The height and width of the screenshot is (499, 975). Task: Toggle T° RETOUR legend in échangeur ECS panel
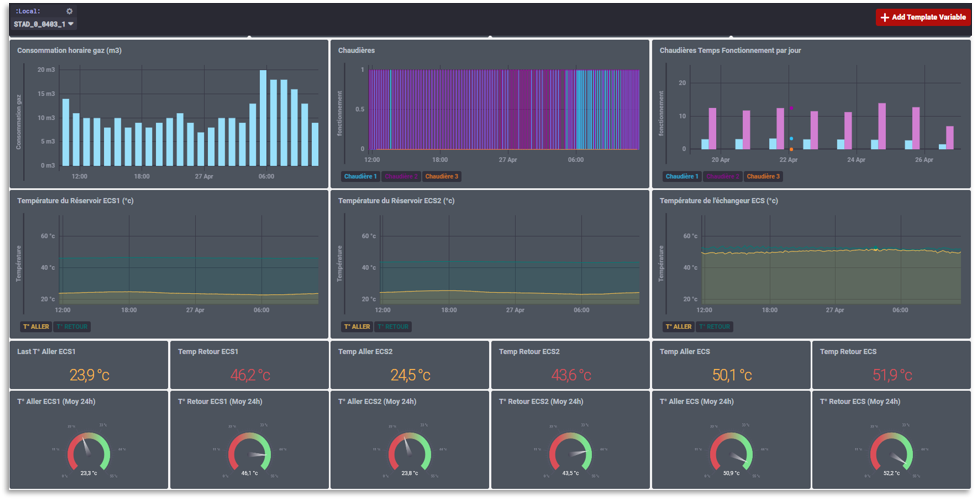coord(714,327)
